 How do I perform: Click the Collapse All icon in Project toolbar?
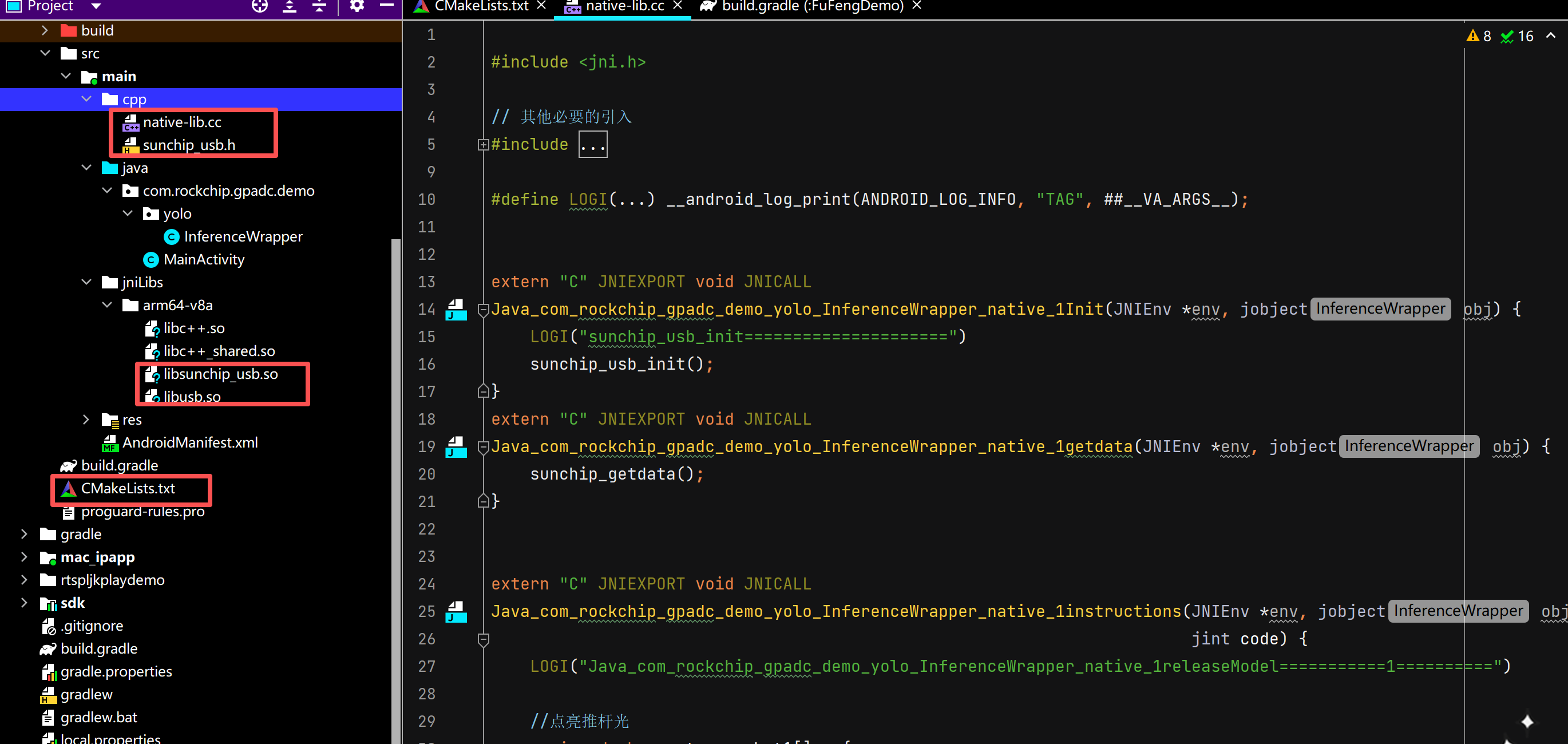pyautogui.click(x=319, y=6)
